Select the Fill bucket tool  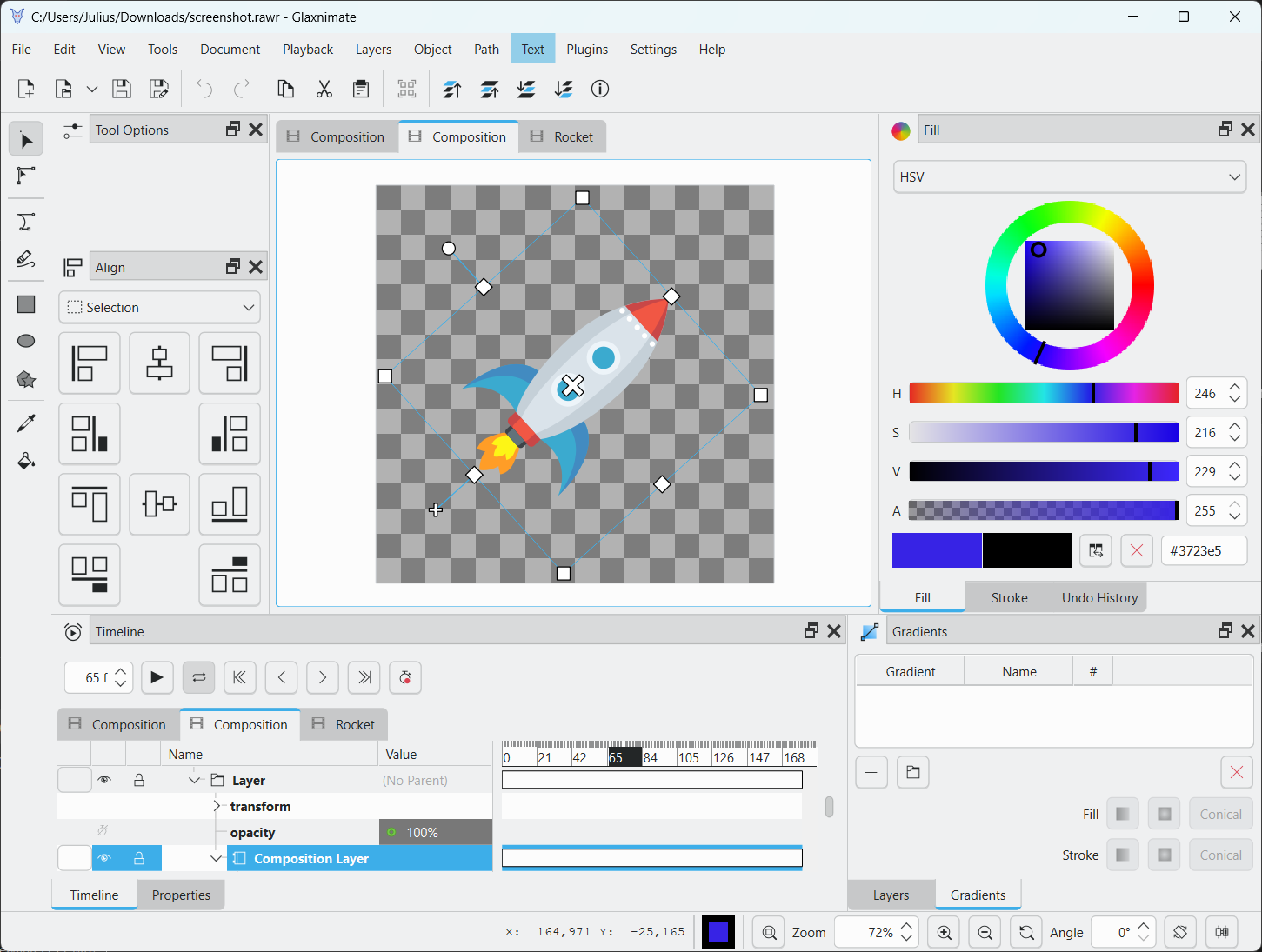coord(26,461)
